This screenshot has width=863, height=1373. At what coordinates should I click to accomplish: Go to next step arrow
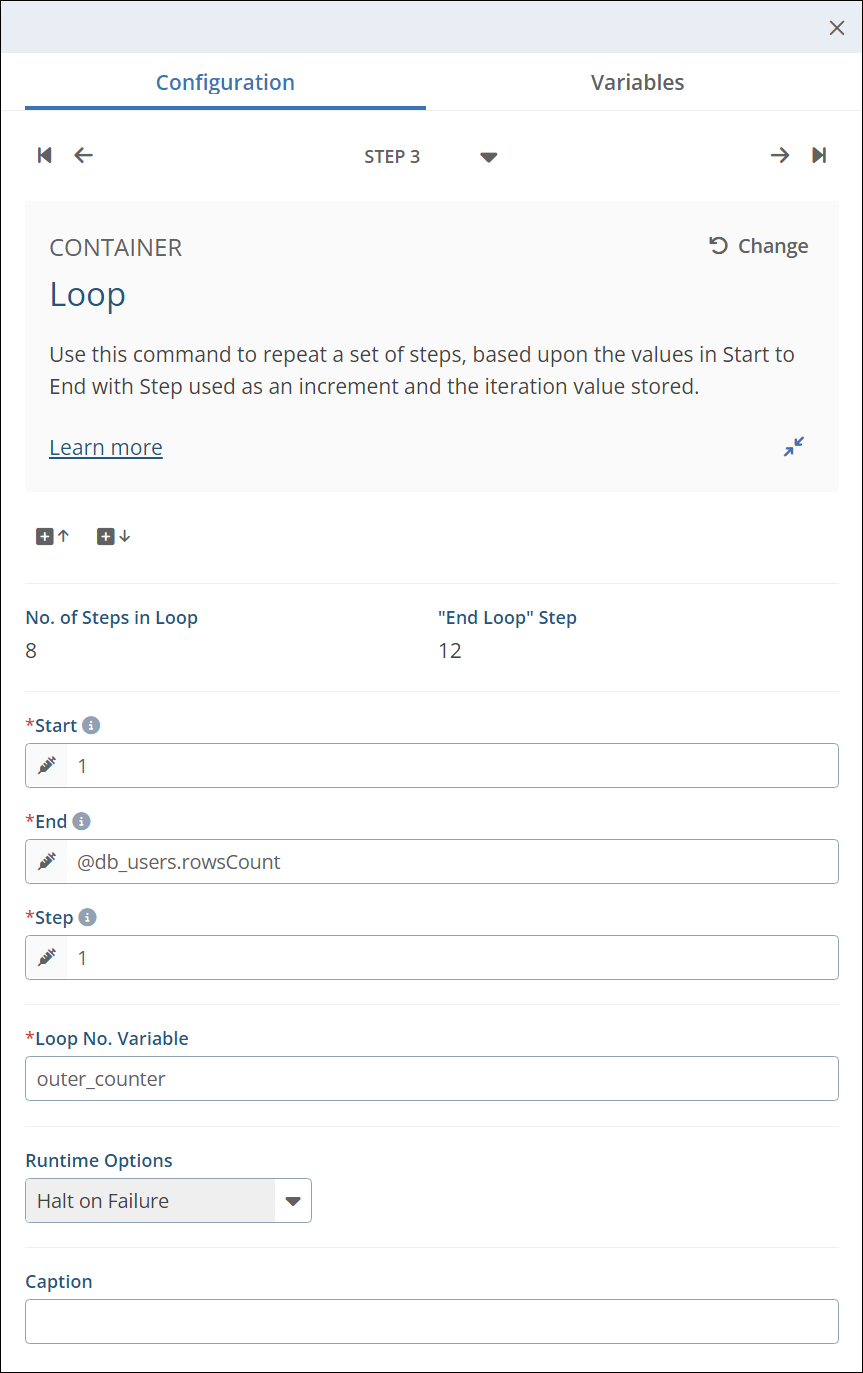(x=779, y=155)
